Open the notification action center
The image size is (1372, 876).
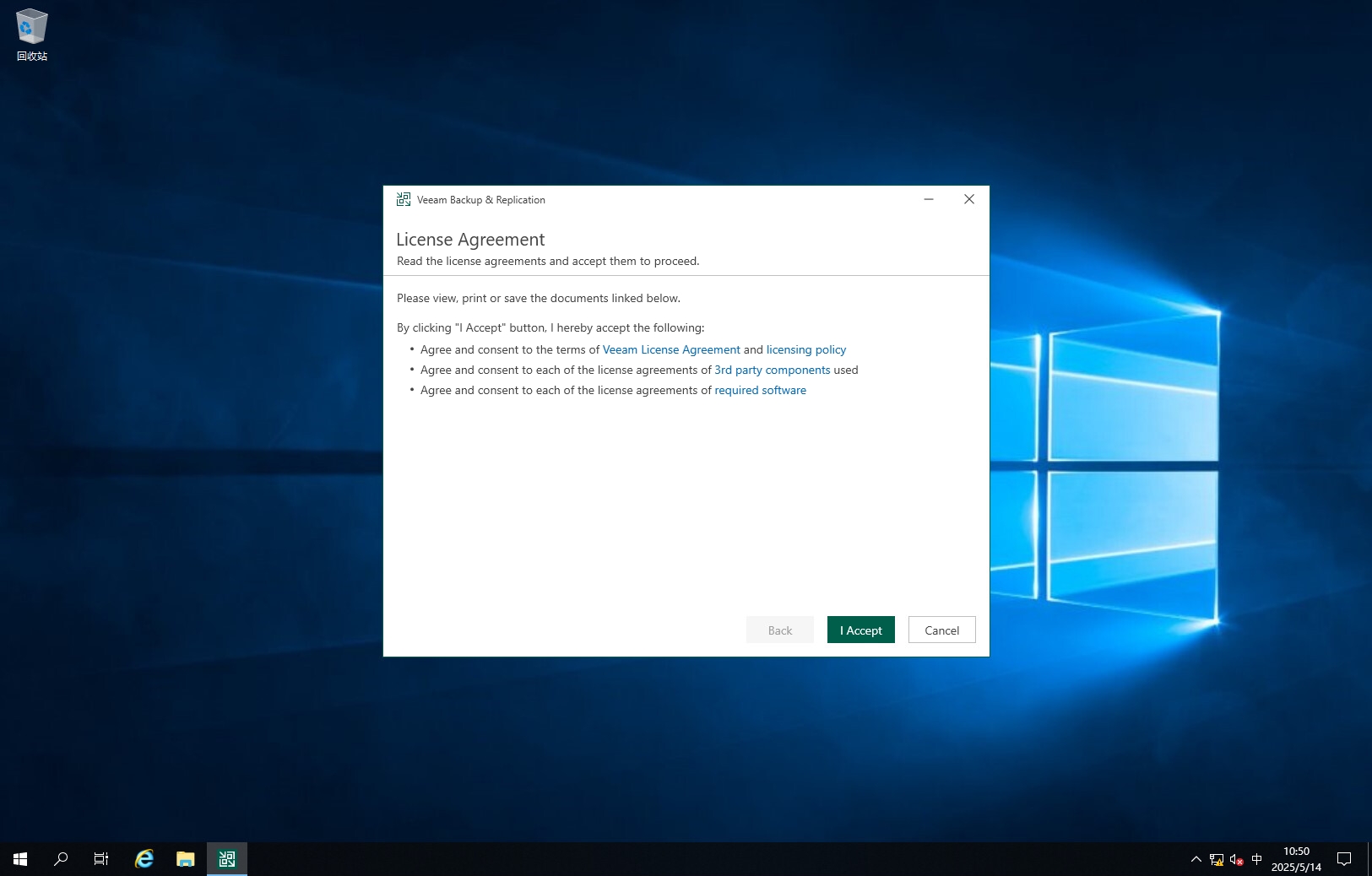coord(1344,859)
